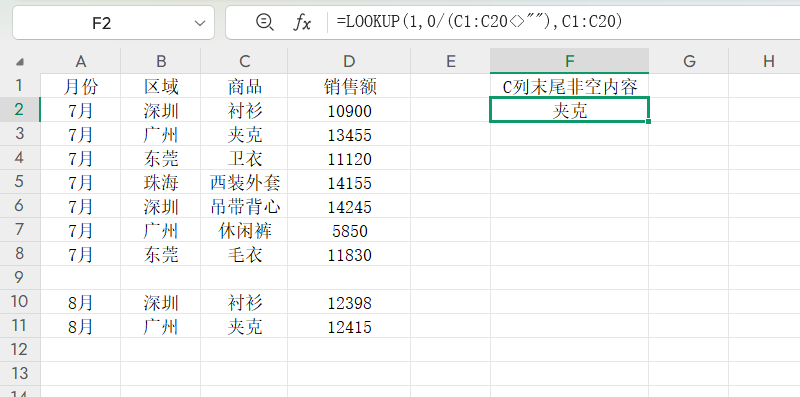Image resolution: width=800 pixels, height=397 pixels.
Task: Click 衬衫 in row 10
Action: (x=244, y=303)
